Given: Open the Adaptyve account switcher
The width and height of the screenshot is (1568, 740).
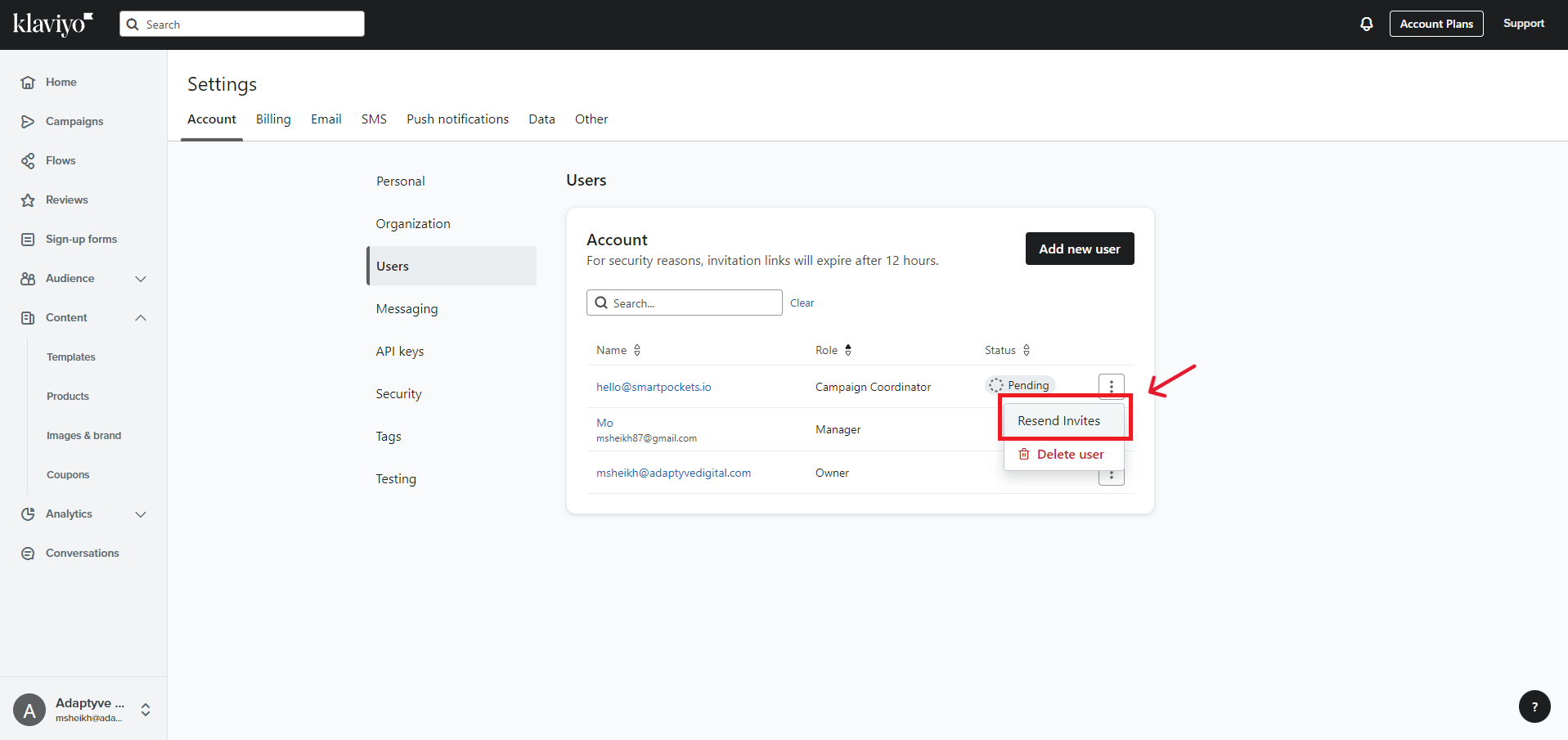Looking at the screenshot, I should pos(146,710).
